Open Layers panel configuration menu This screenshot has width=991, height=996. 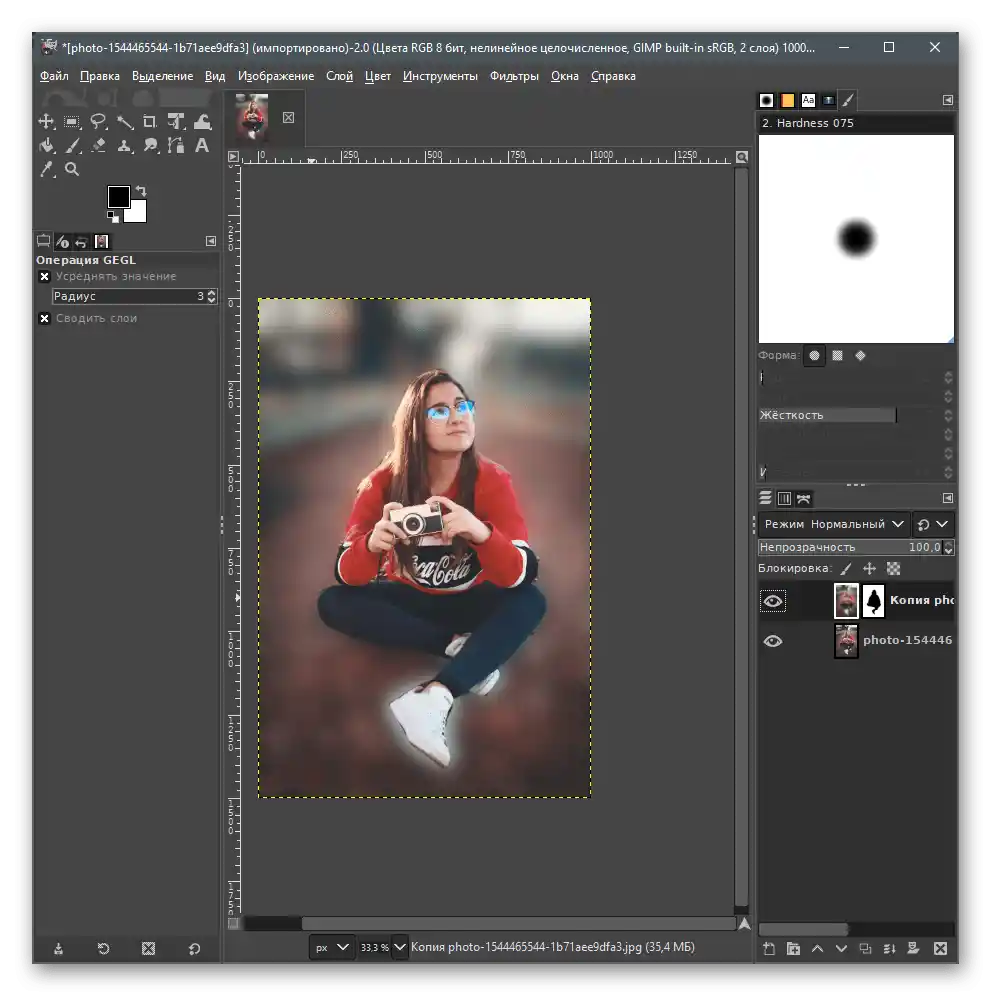coord(948,498)
